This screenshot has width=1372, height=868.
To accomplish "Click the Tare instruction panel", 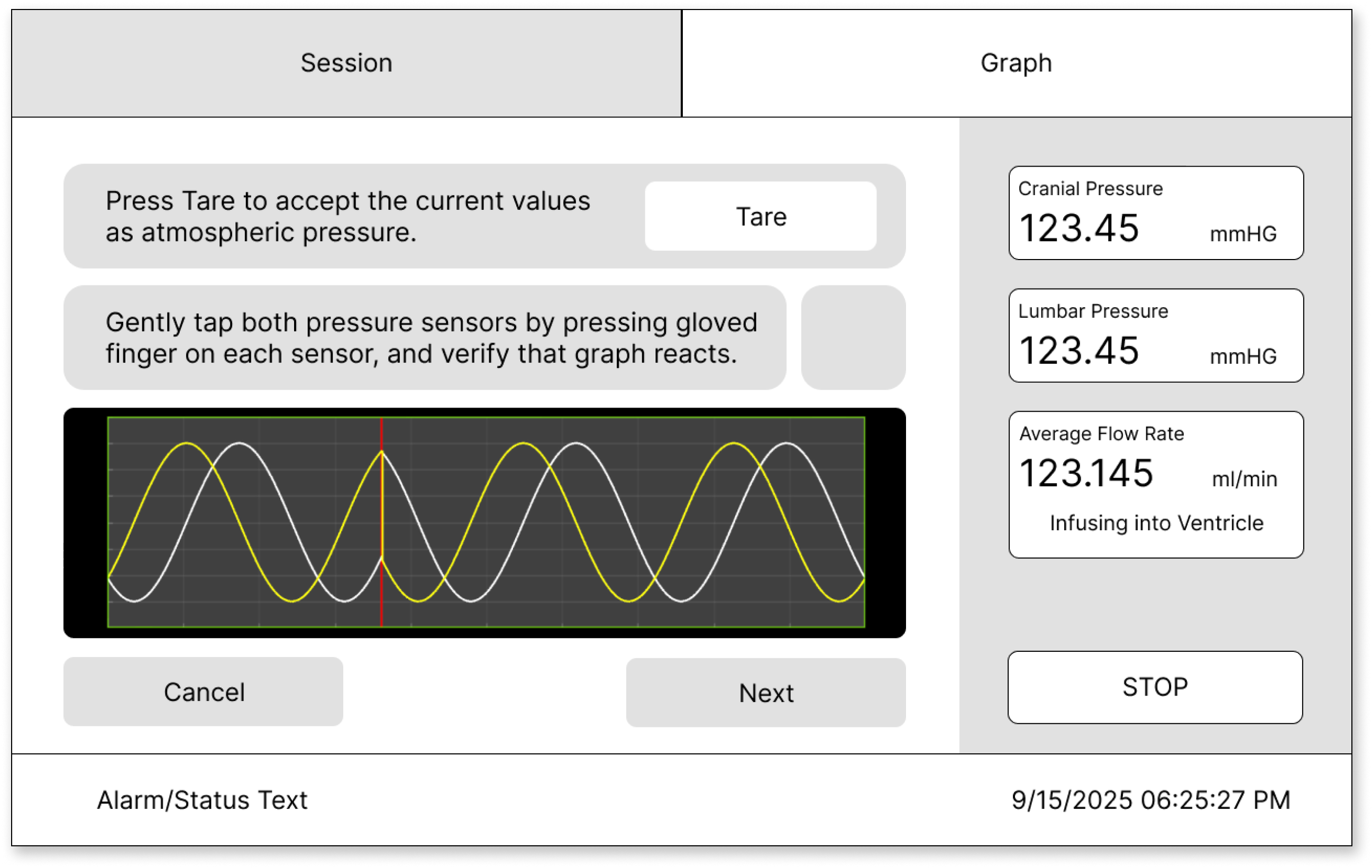I will point(347,216).
